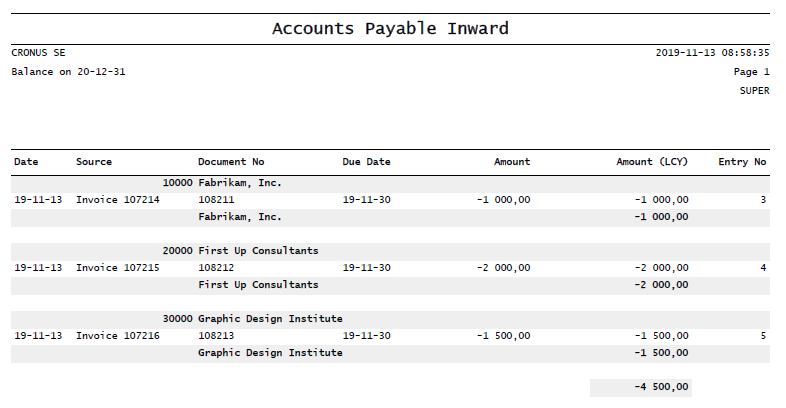The width and height of the screenshot is (786, 408).
Task: Click the date cell in the Invoice 107215 row
Action: click(x=38, y=268)
